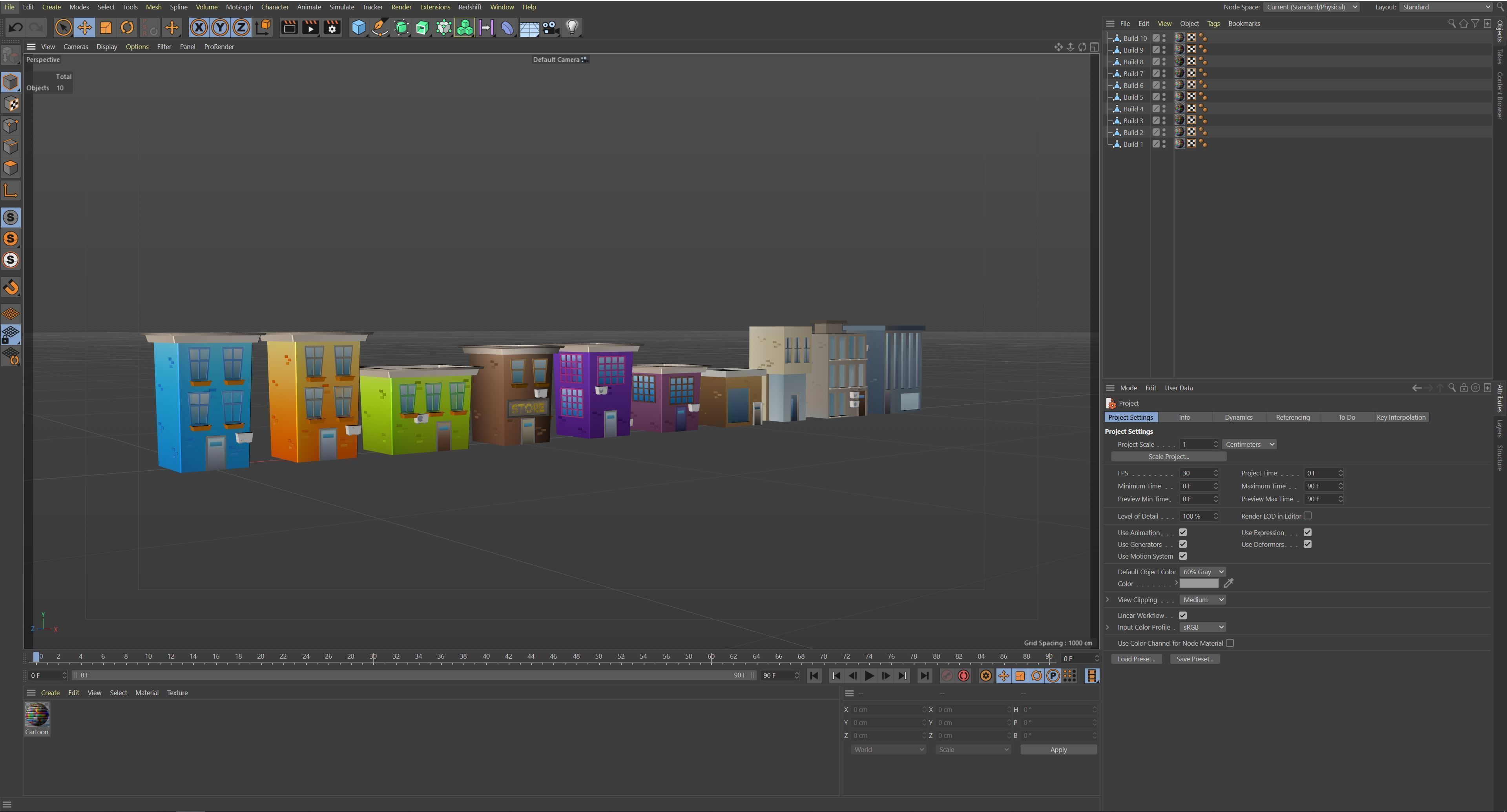Click the Scale Project button
The width and height of the screenshot is (1507, 812).
click(1168, 457)
